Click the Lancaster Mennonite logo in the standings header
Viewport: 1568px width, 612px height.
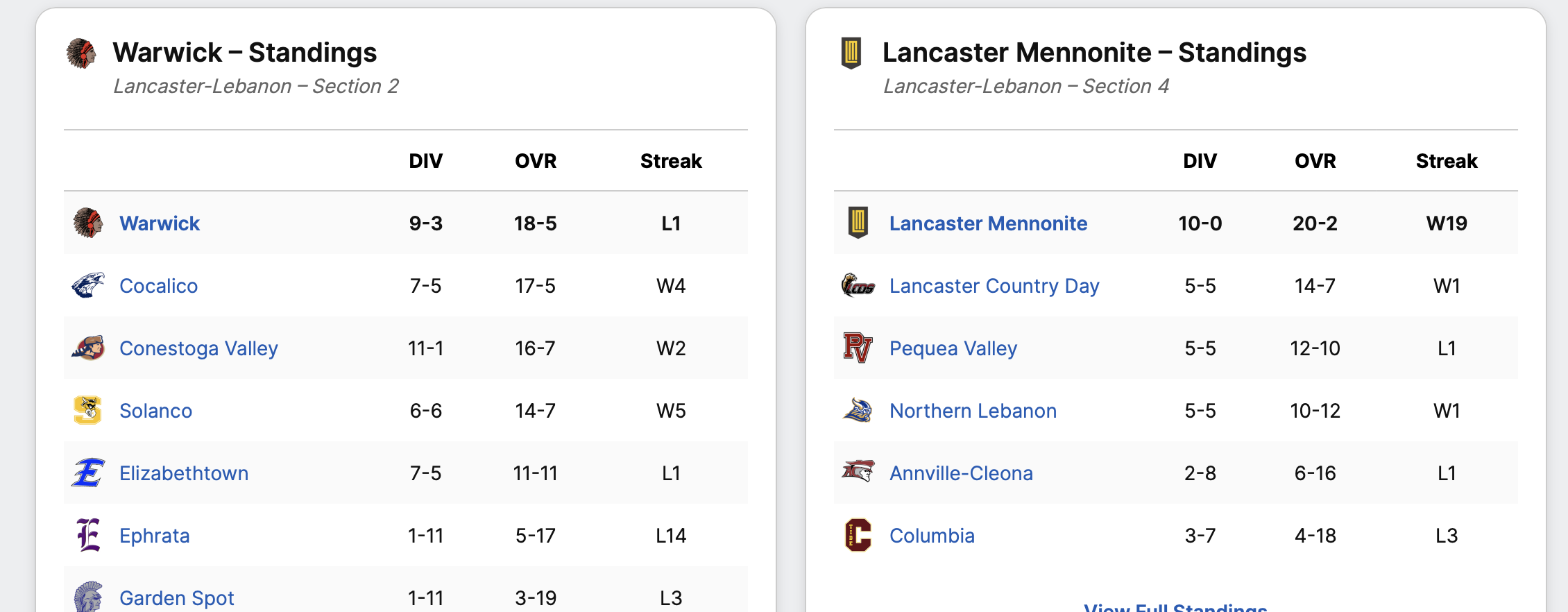pyautogui.click(x=851, y=53)
